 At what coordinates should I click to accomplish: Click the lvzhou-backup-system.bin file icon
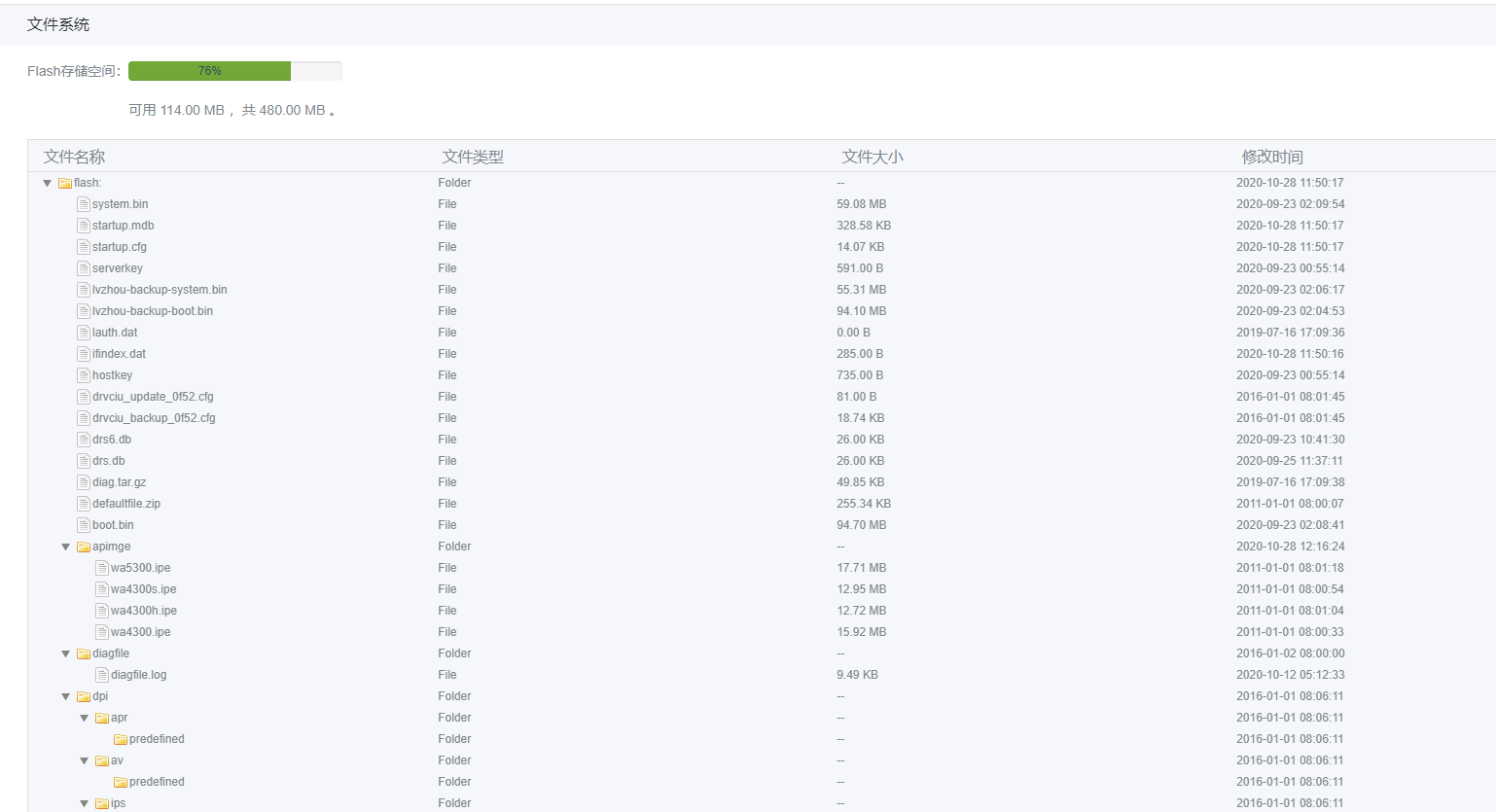pyautogui.click(x=84, y=290)
